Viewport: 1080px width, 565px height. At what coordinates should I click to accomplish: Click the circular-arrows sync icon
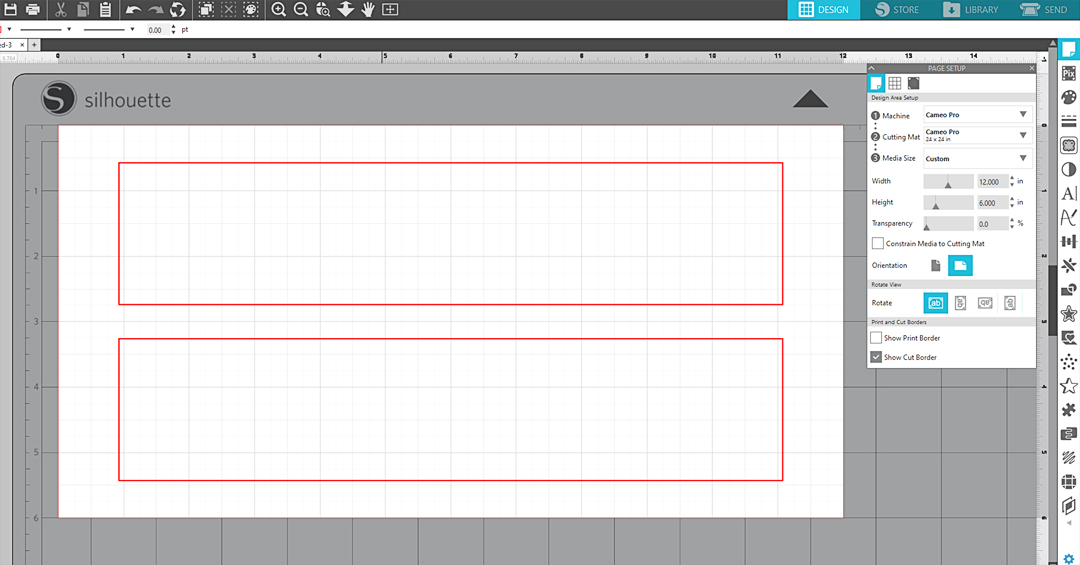(x=178, y=10)
